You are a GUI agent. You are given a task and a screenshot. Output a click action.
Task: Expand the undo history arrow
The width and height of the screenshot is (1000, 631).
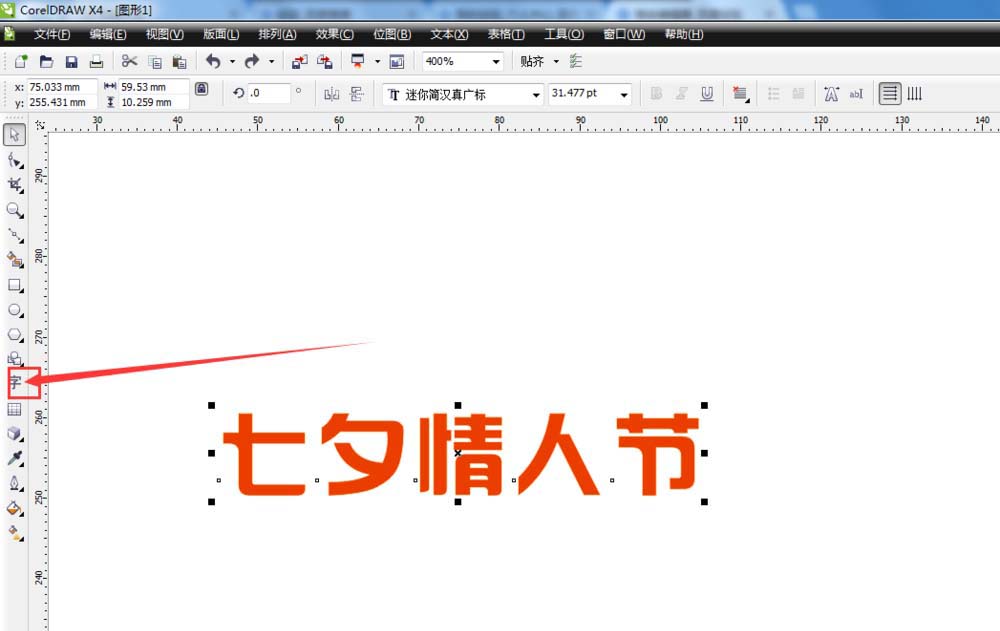click(x=232, y=62)
